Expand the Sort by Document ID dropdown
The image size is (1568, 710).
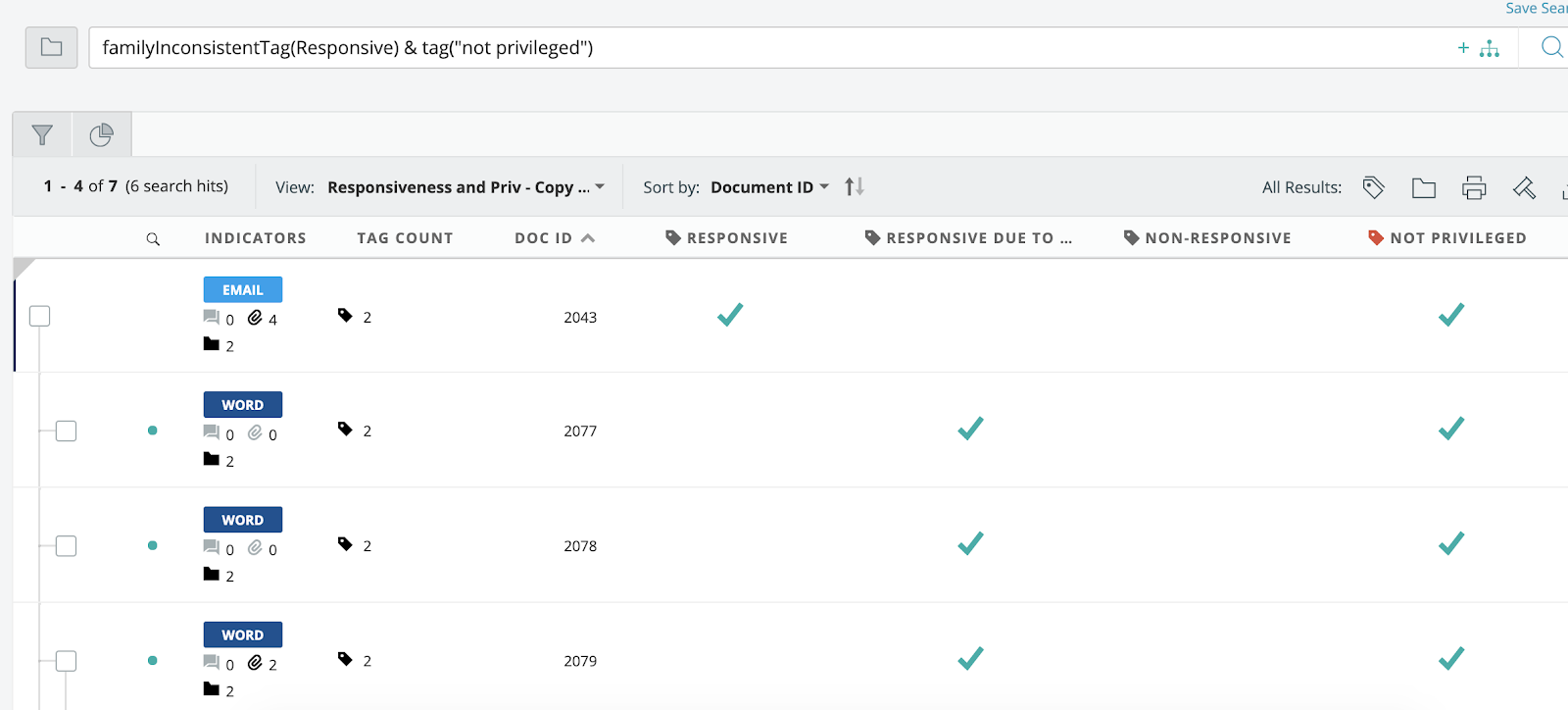tap(769, 187)
